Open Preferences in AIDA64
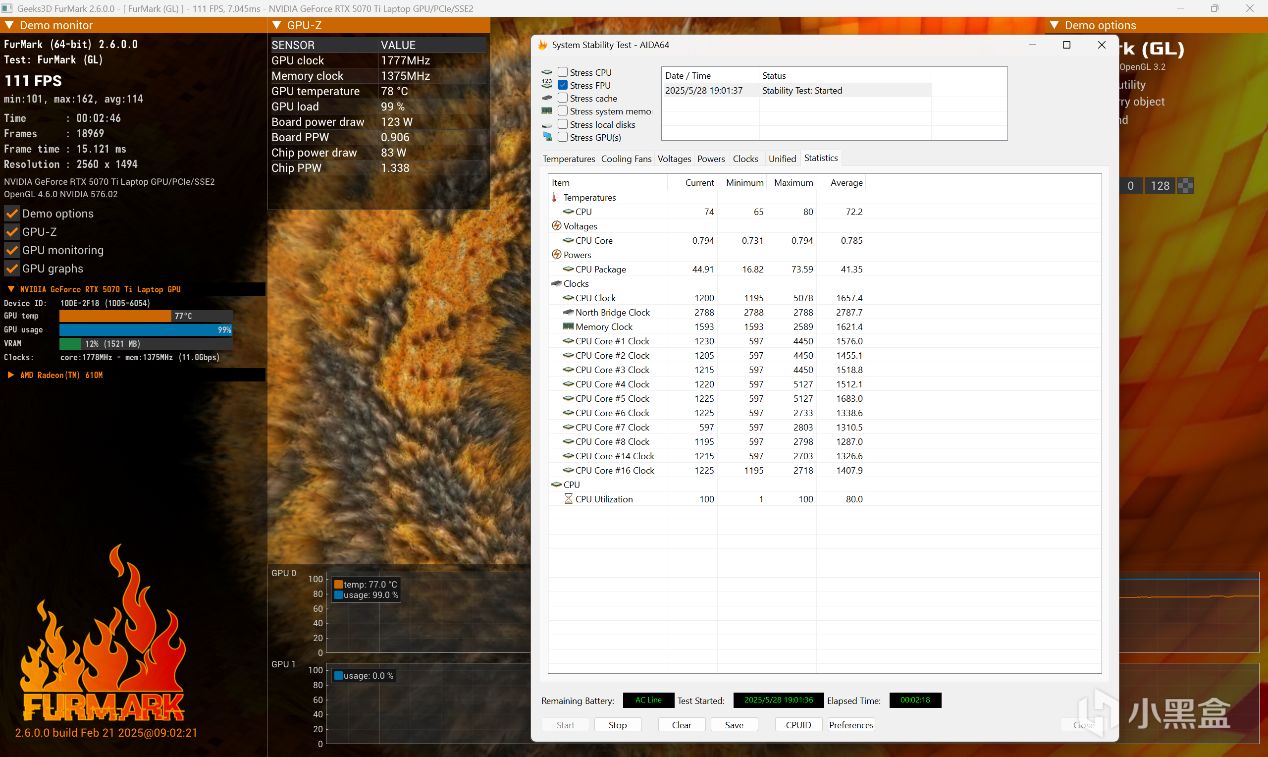Screen dimensions: 1268x757 tap(851, 725)
